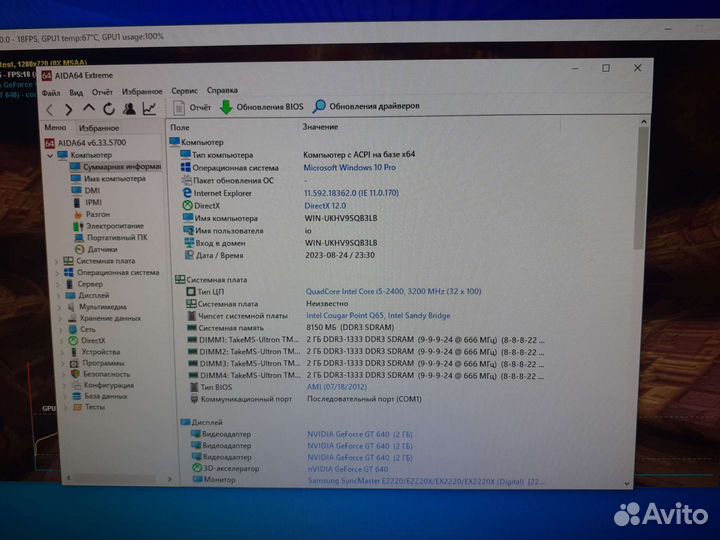Click Обновления драйверов search button

click(366, 106)
